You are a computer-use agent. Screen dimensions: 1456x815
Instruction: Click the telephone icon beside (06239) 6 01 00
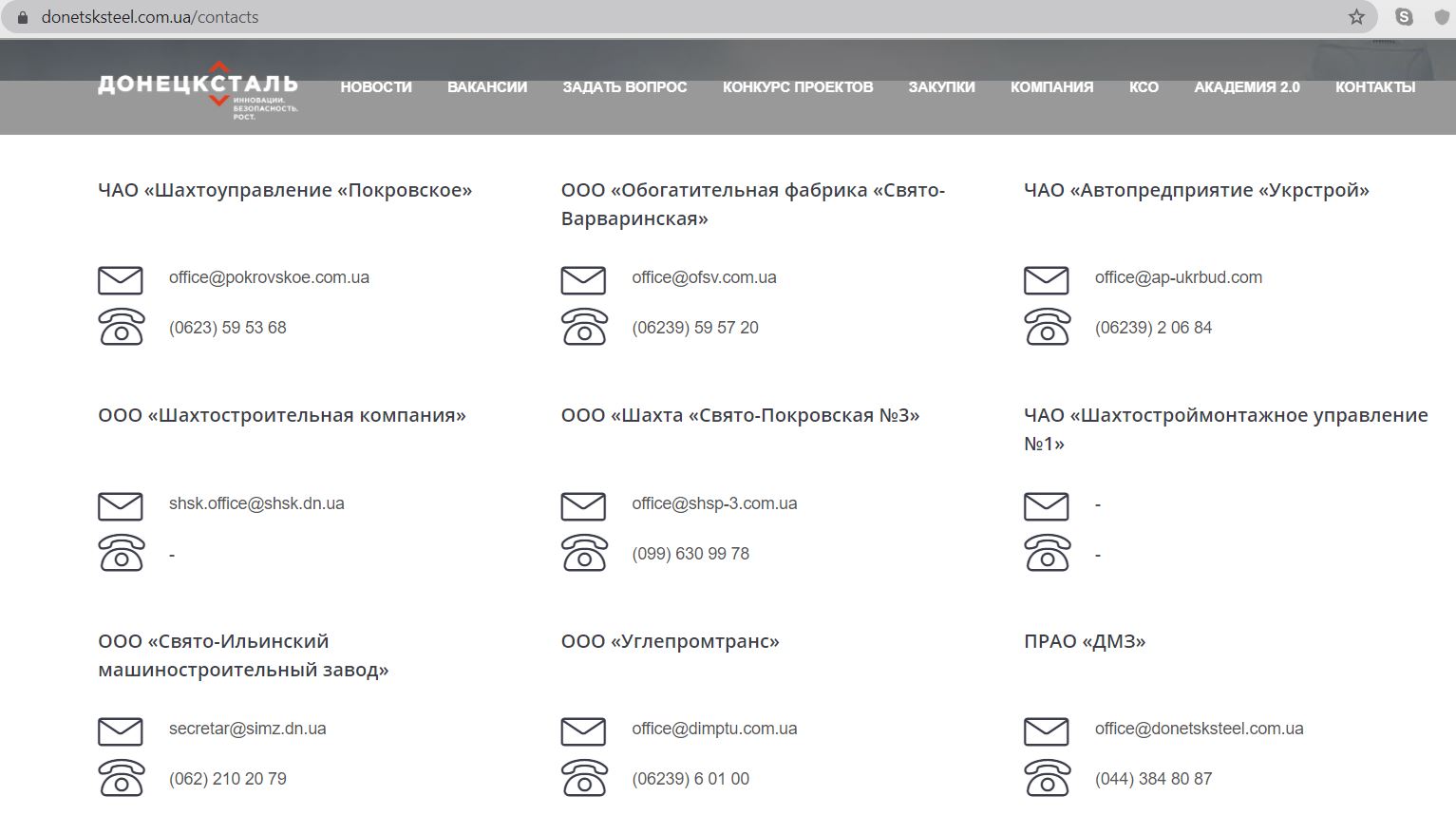coord(583,778)
